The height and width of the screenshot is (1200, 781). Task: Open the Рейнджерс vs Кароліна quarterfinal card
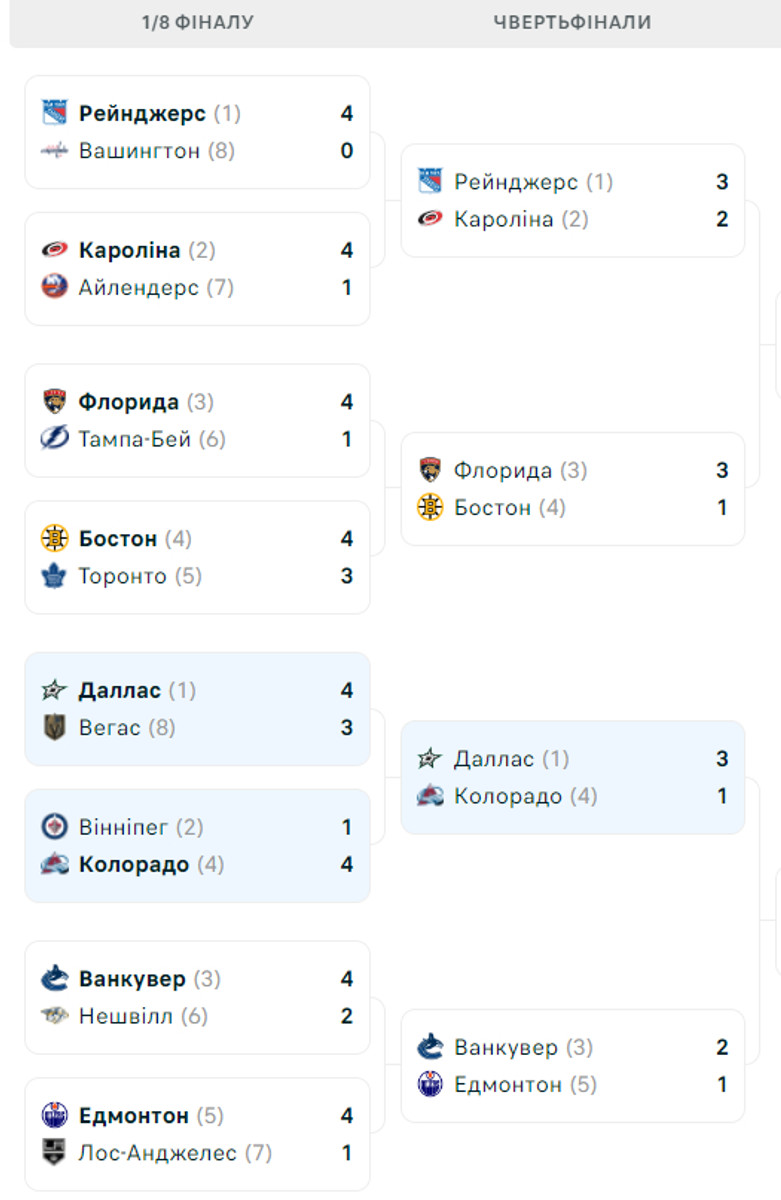(573, 200)
